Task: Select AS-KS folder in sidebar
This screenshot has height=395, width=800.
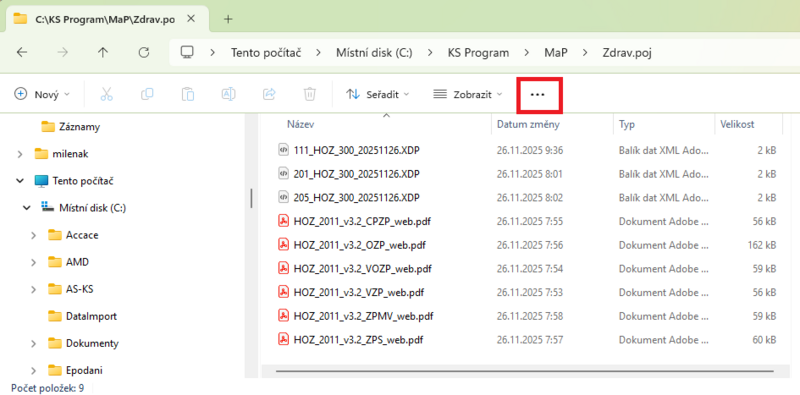Action: (x=71, y=289)
